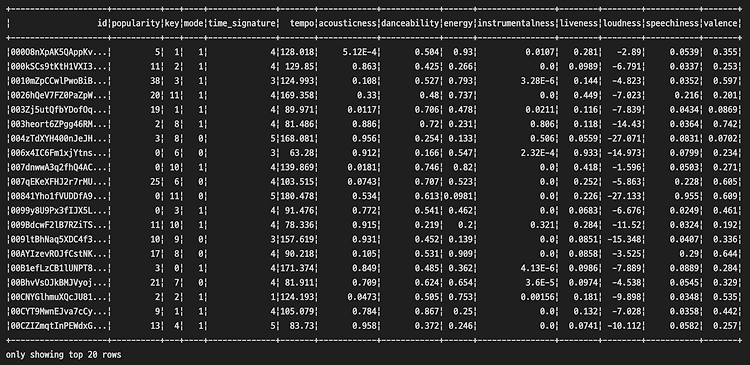Click danceability value 0.867
This screenshot has height=365, width=750.
(x=427, y=312)
